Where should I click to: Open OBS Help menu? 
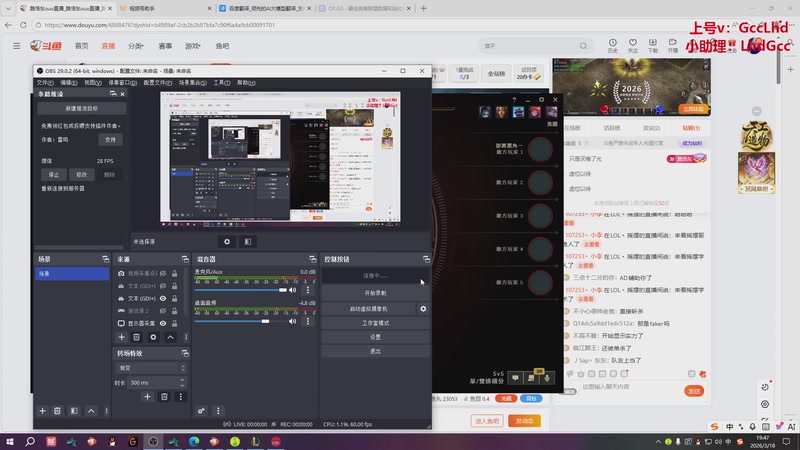click(x=246, y=83)
